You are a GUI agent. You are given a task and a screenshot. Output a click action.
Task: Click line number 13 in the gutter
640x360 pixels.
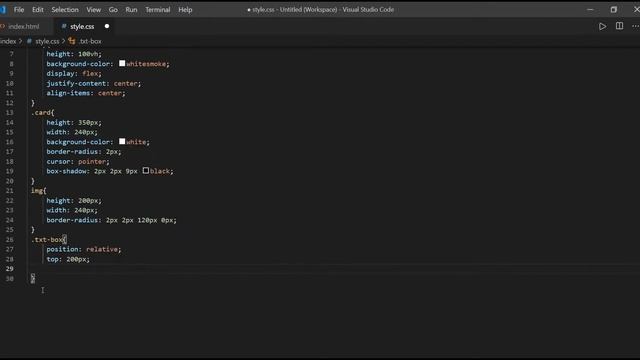[x=9, y=113]
